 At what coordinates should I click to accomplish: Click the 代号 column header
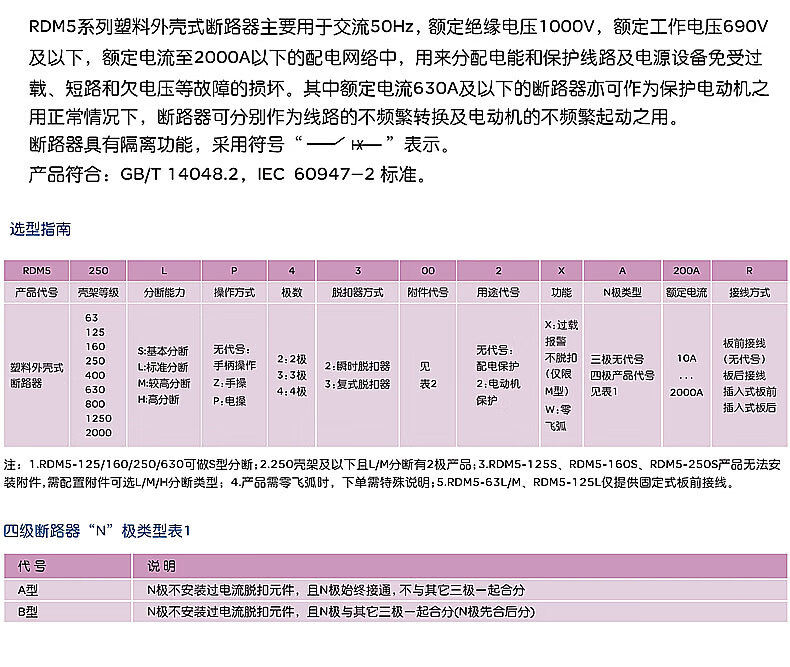(x=68, y=566)
